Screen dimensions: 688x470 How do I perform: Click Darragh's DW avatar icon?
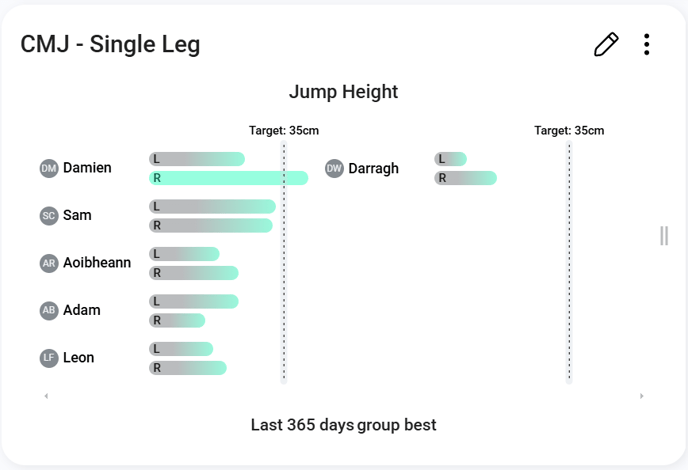[334, 168]
